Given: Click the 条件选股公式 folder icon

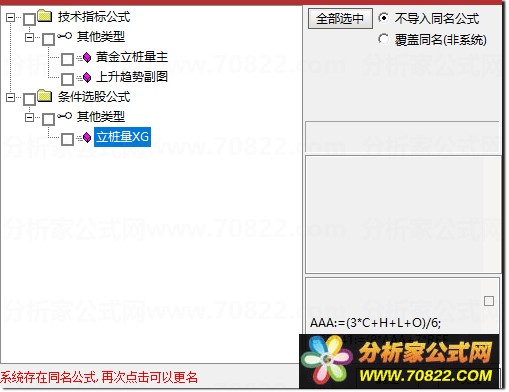Looking at the screenshot, I should [x=45, y=96].
